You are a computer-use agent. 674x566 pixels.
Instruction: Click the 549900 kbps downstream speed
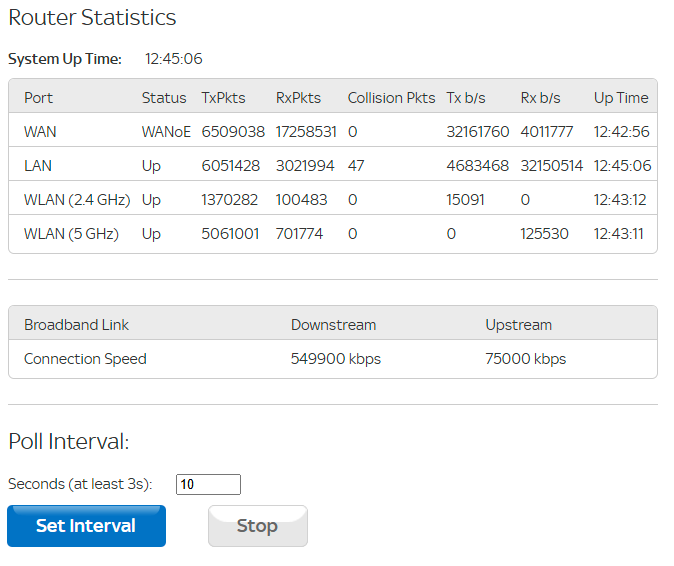coord(336,359)
